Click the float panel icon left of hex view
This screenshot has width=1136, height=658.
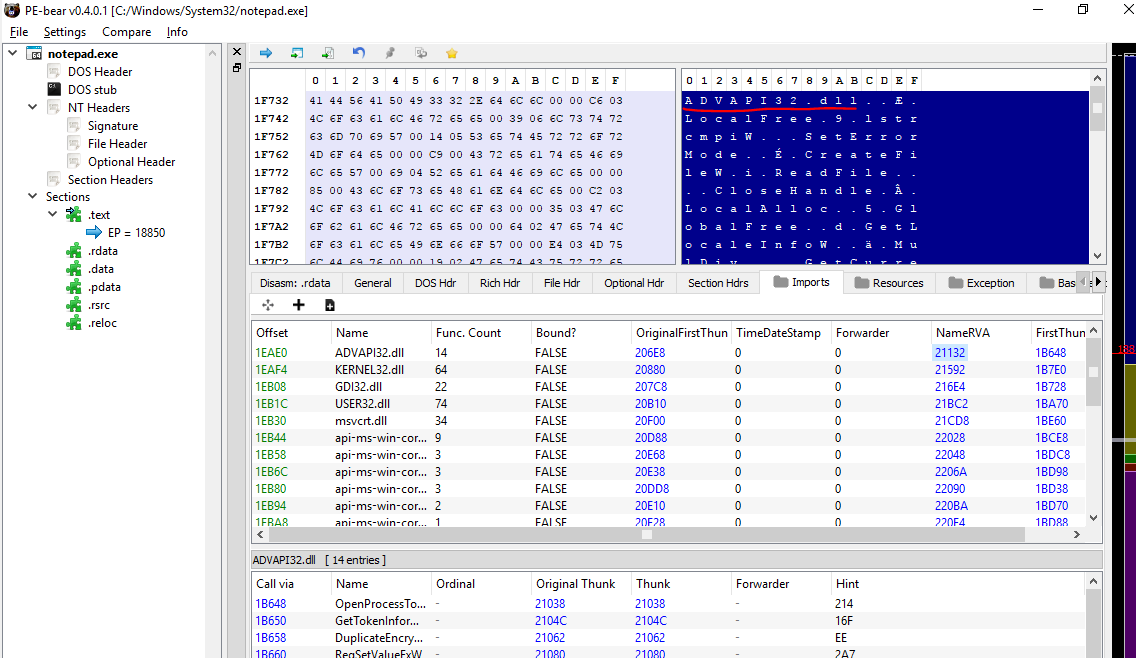237,68
